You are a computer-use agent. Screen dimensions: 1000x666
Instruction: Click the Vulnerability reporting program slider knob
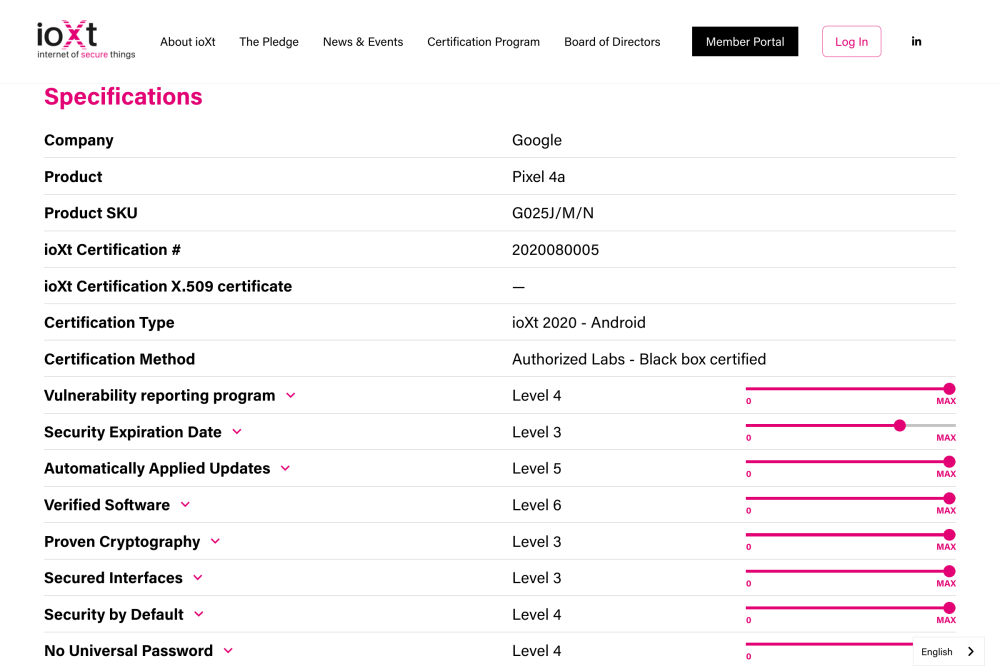click(x=949, y=389)
